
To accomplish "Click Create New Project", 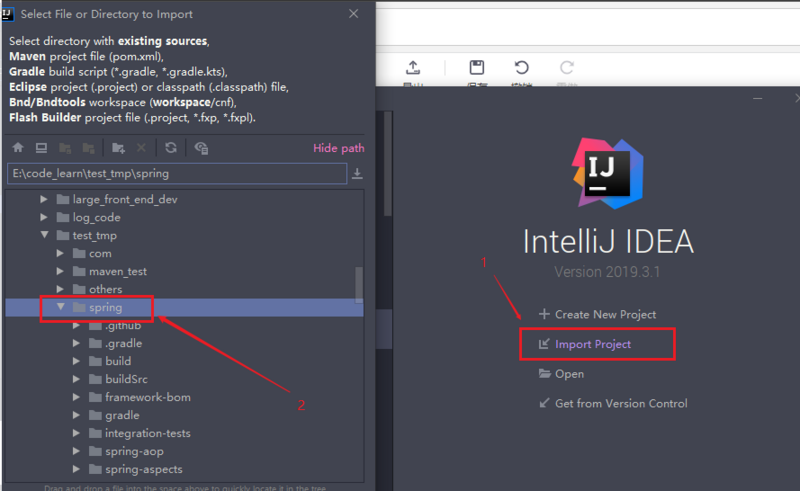I will (x=597, y=314).
